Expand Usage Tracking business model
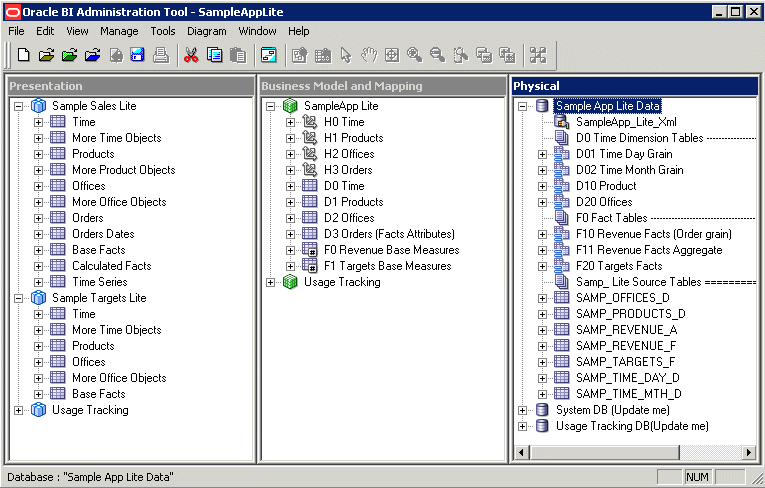 point(270,282)
